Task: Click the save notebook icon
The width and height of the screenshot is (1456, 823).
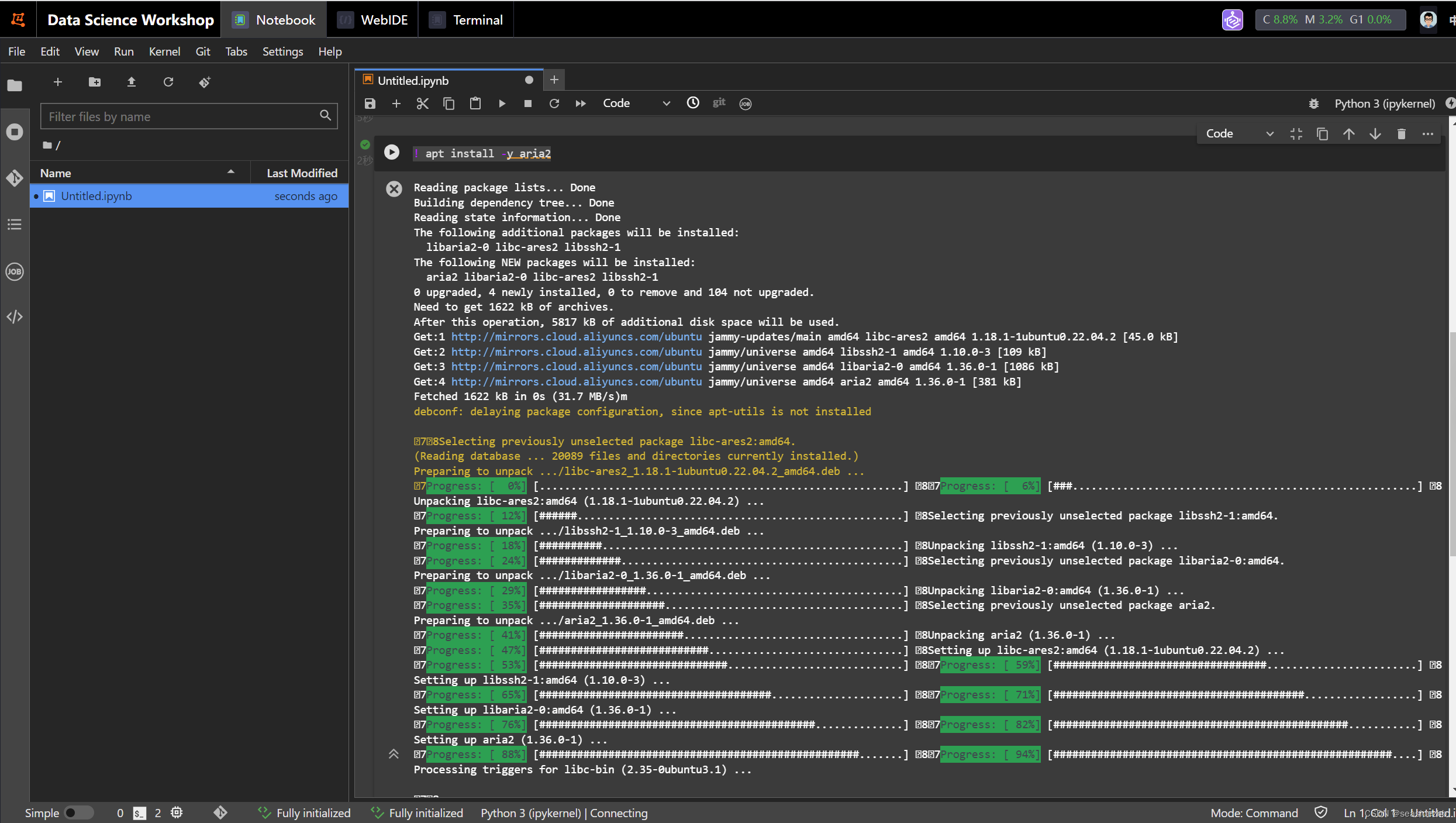Action: click(369, 103)
